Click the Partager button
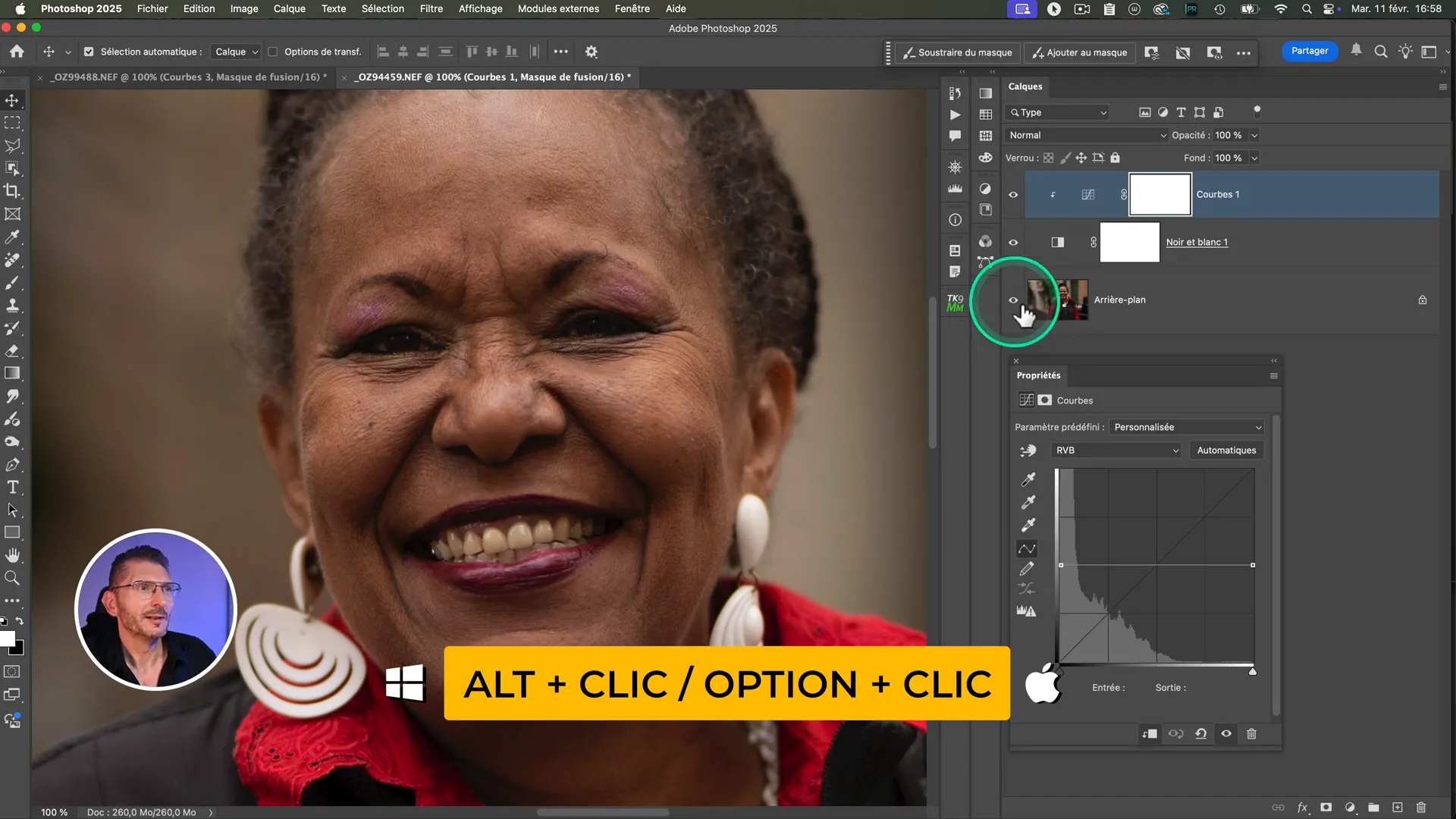This screenshot has height=819, width=1456. 1309,51
